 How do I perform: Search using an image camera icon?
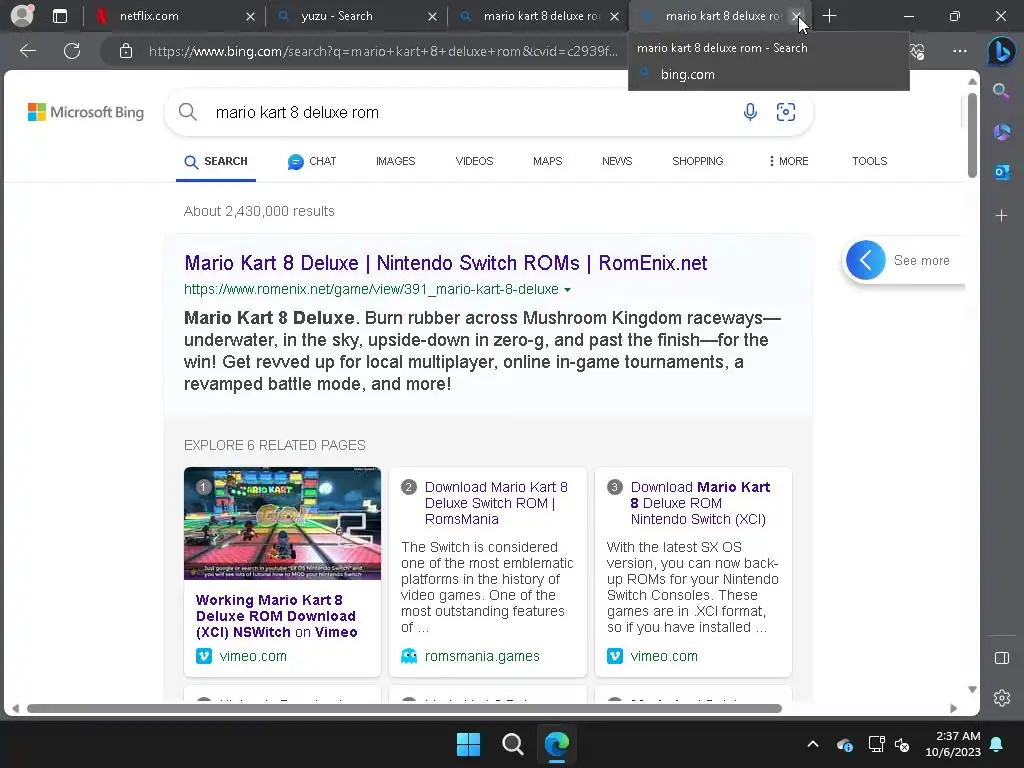(x=786, y=112)
